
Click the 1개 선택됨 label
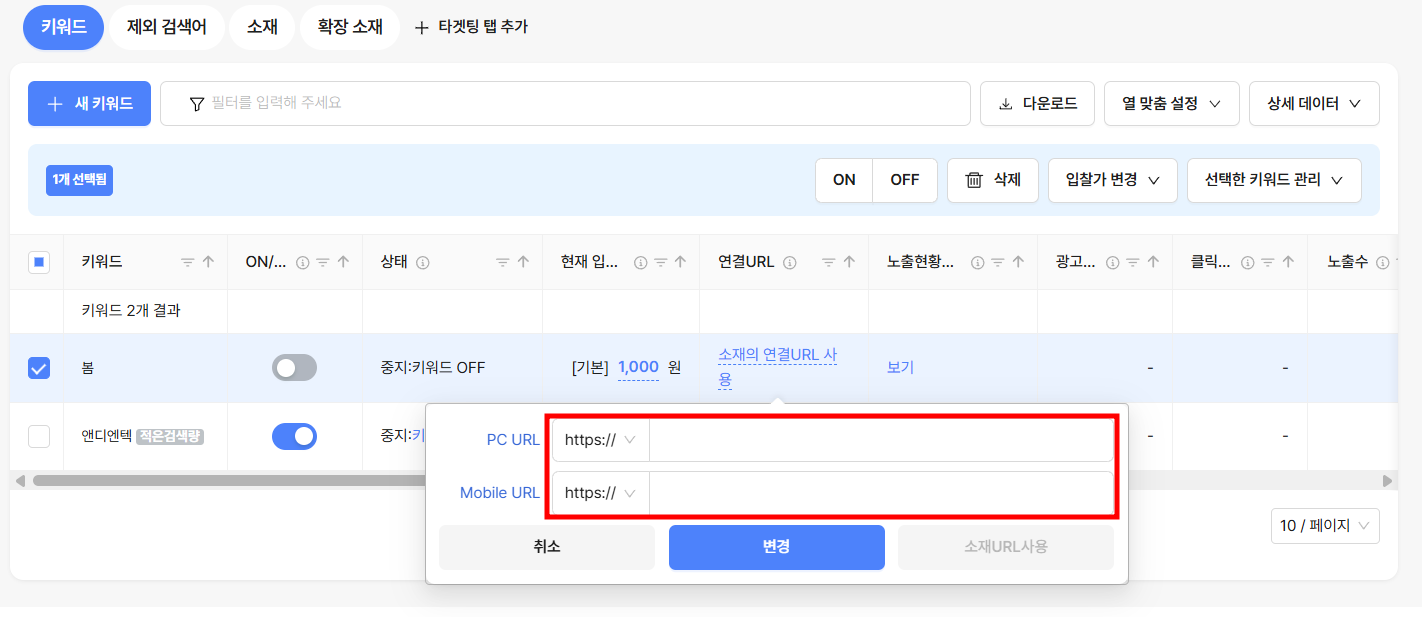point(79,180)
